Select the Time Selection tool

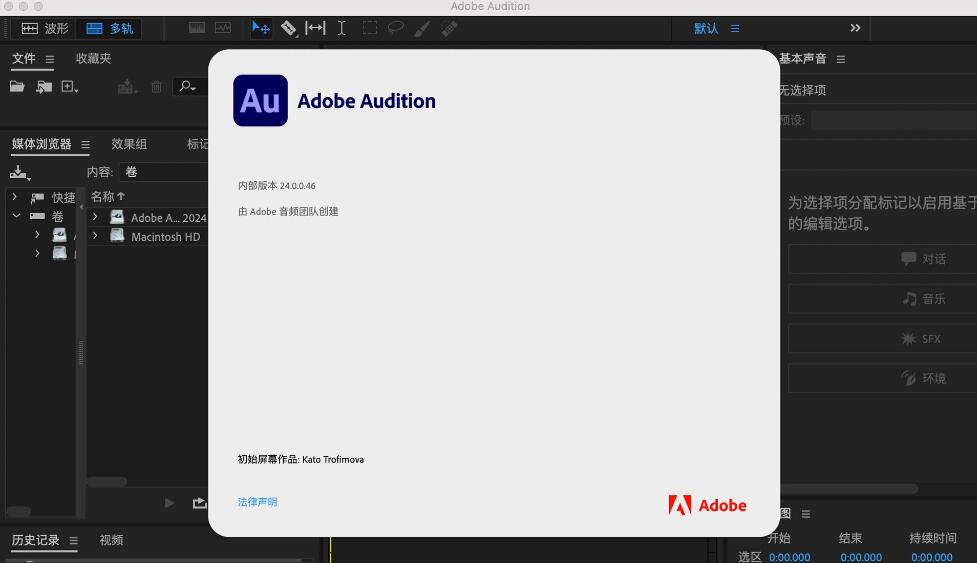[341, 28]
